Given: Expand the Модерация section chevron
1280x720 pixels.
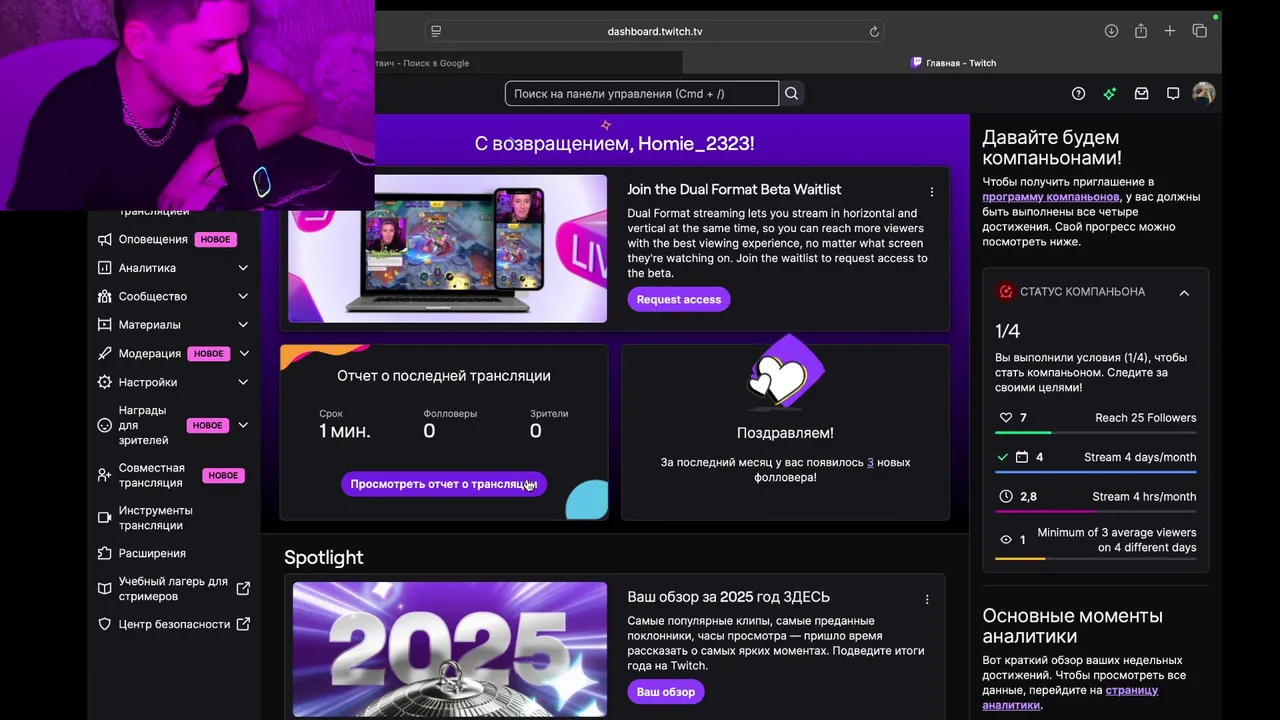Looking at the screenshot, I should [x=243, y=353].
